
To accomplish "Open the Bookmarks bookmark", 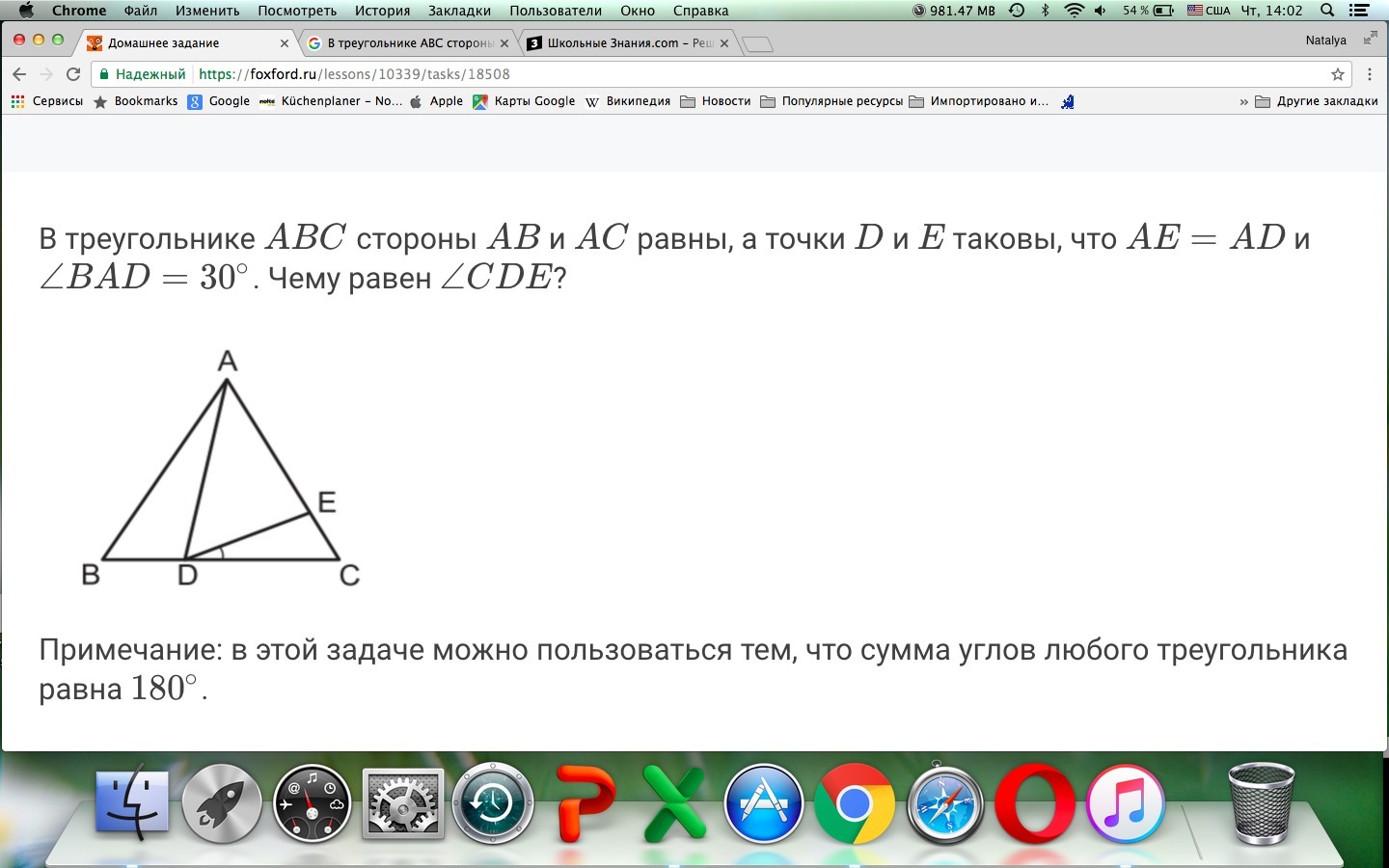I will coord(136,101).
